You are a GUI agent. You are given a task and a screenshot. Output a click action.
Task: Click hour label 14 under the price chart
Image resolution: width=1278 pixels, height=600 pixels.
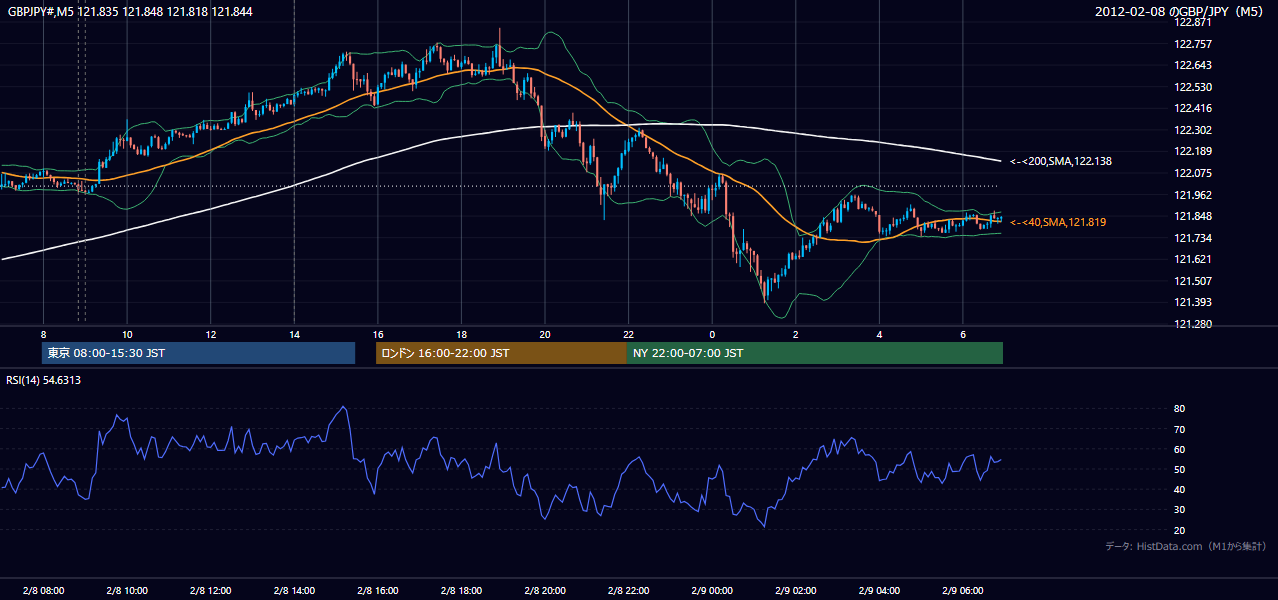[x=294, y=334]
